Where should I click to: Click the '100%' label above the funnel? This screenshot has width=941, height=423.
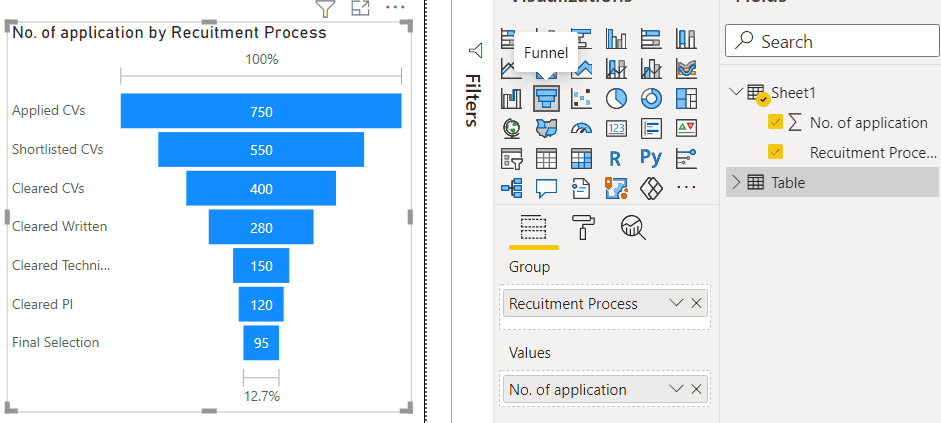pyautogui.click(x=262, y=59)
